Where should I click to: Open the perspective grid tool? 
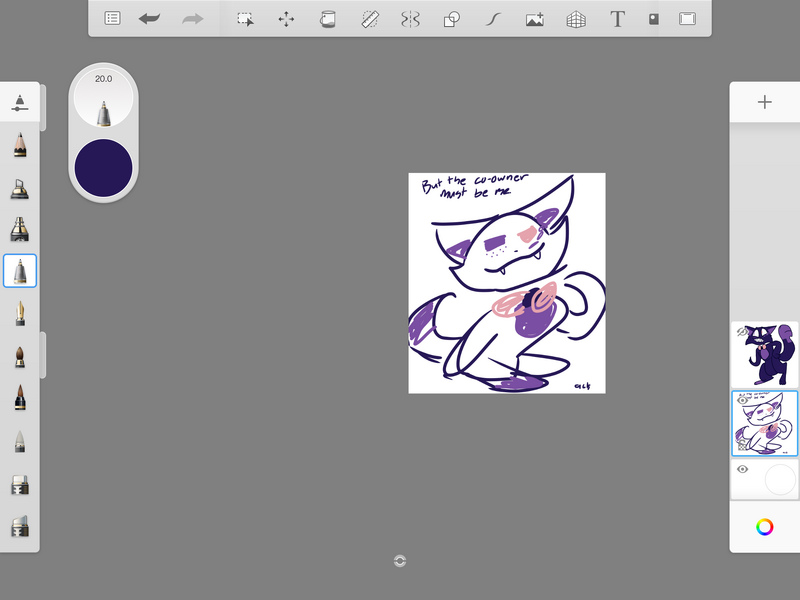[x=575, y=18]
